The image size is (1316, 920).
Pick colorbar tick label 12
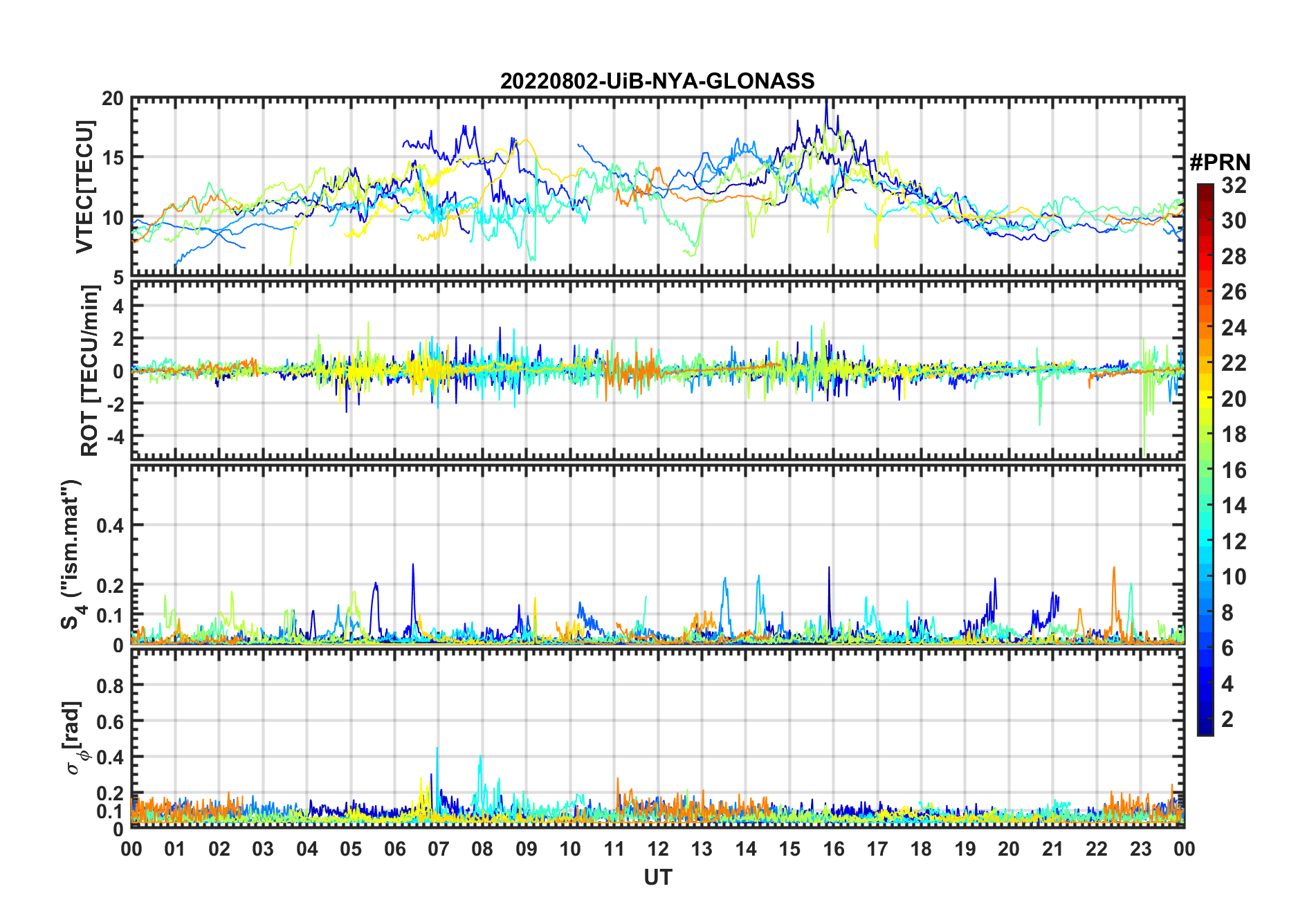[x=1234, y=541]
